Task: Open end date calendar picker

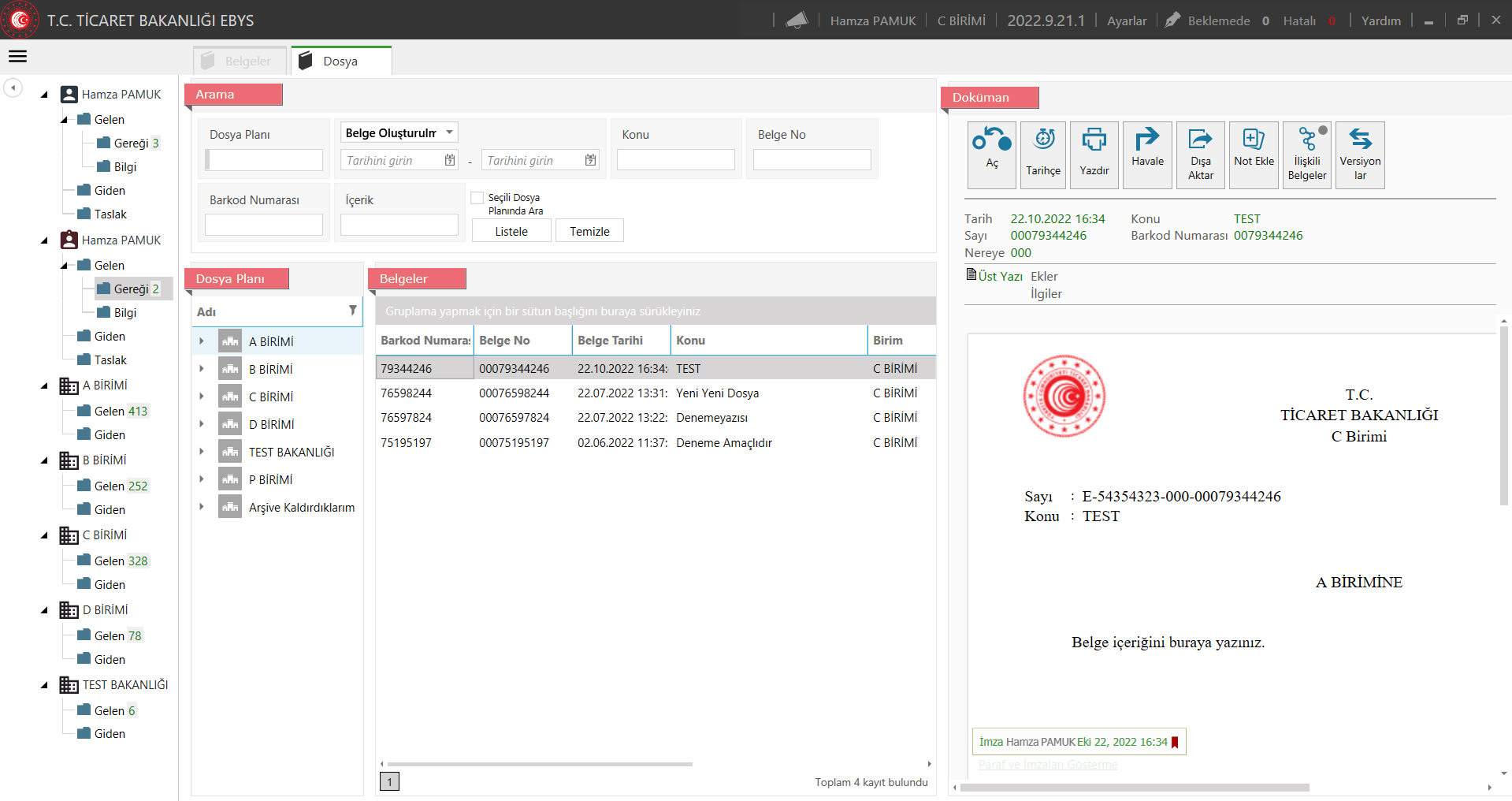Action: click(590, 160)
